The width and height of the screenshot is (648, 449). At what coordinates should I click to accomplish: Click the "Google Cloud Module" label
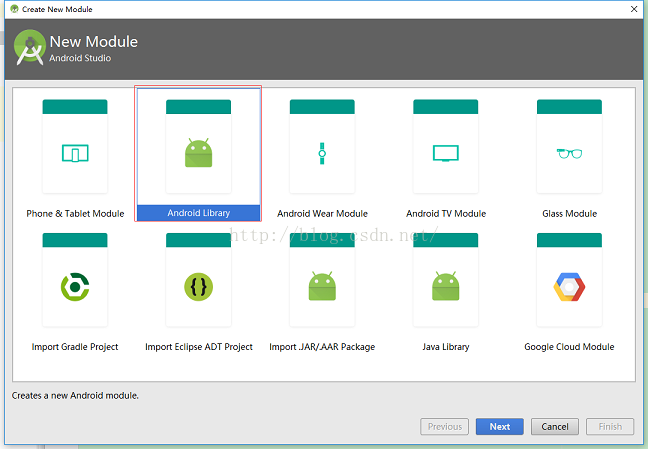coord(569,347)
